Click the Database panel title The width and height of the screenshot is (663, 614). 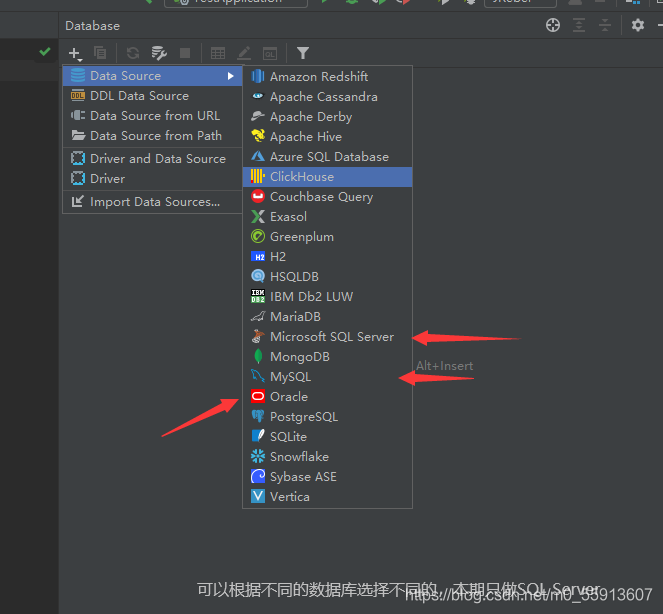(93, 26)
